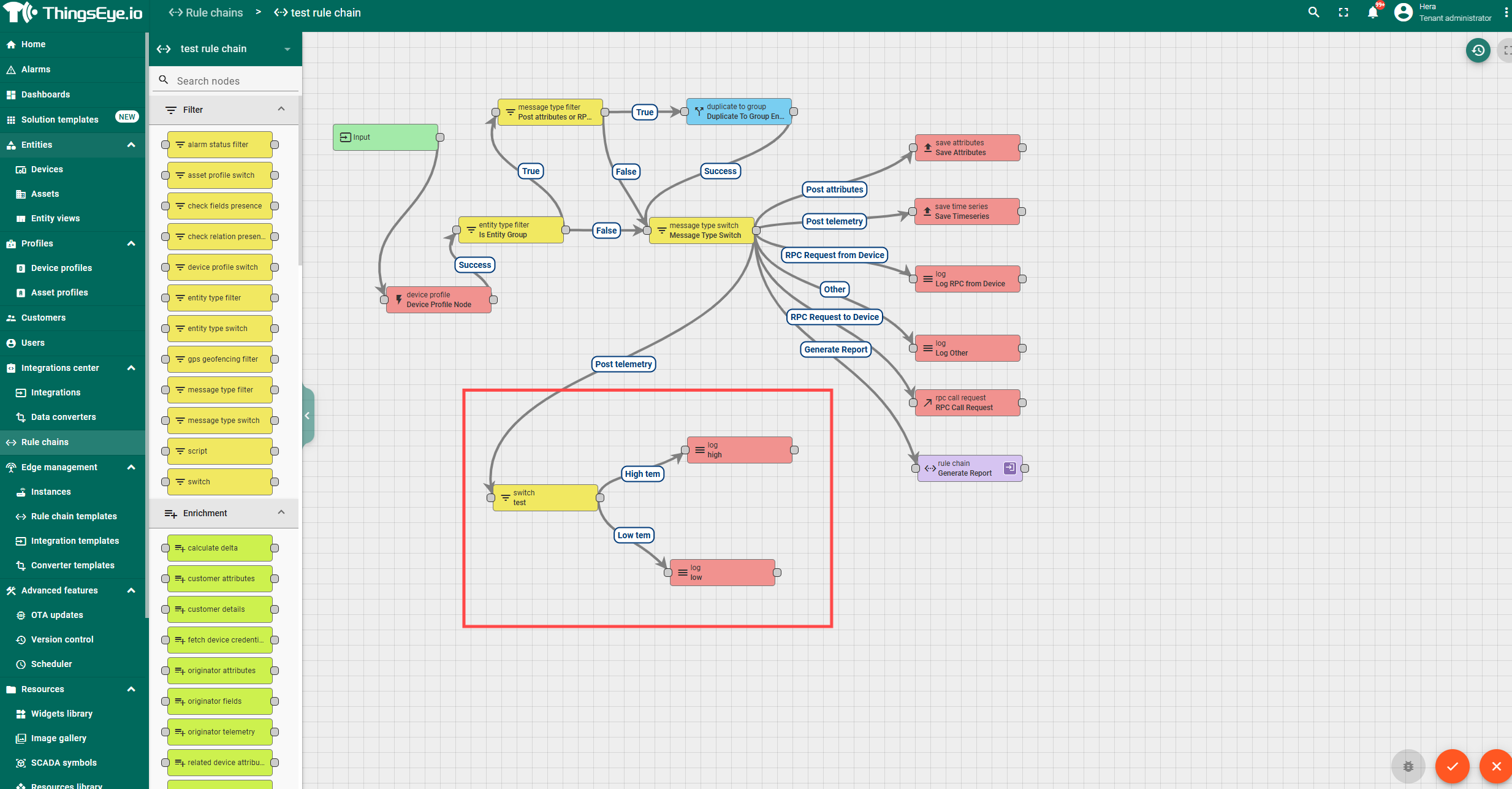This screenshot has height=789, width=1512.
Task: Apply changes with the orange checkmark button
Action: (1452, 766)
